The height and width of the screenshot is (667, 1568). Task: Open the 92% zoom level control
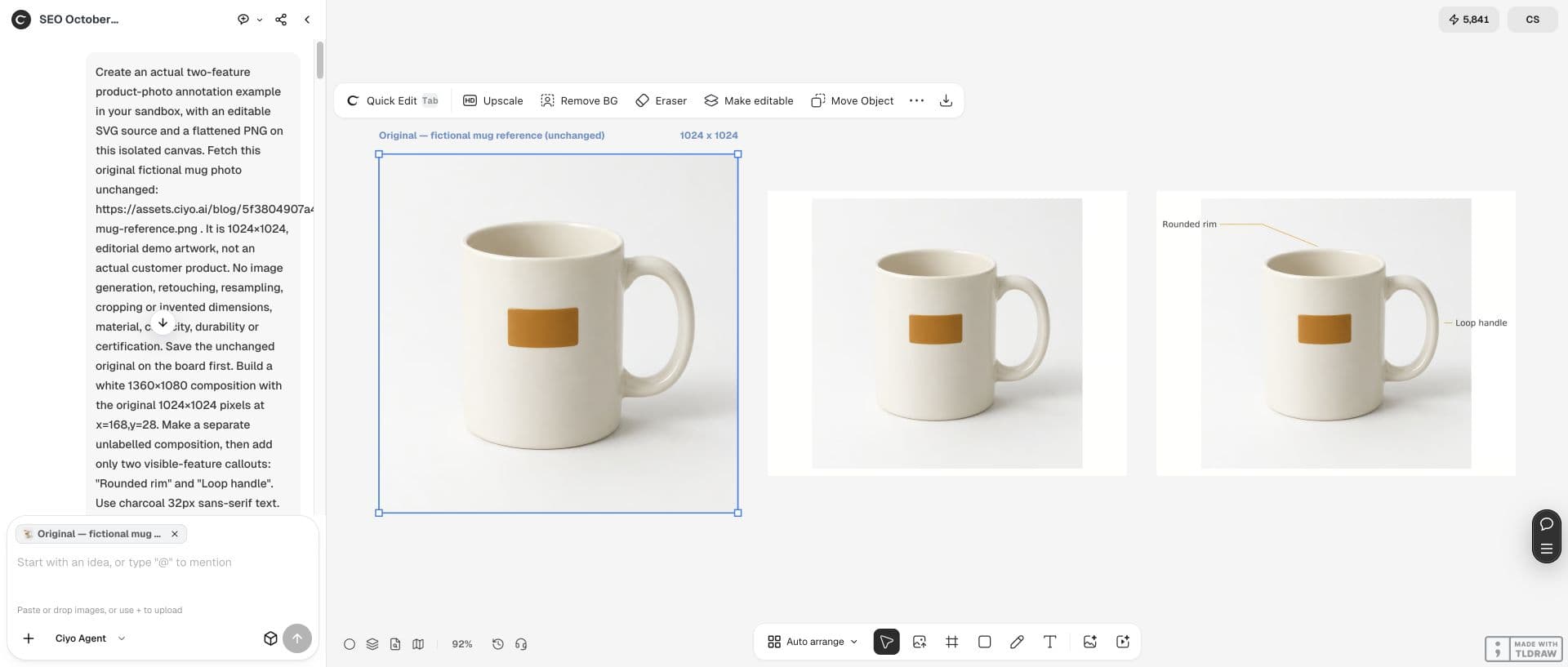pos(462,644)
